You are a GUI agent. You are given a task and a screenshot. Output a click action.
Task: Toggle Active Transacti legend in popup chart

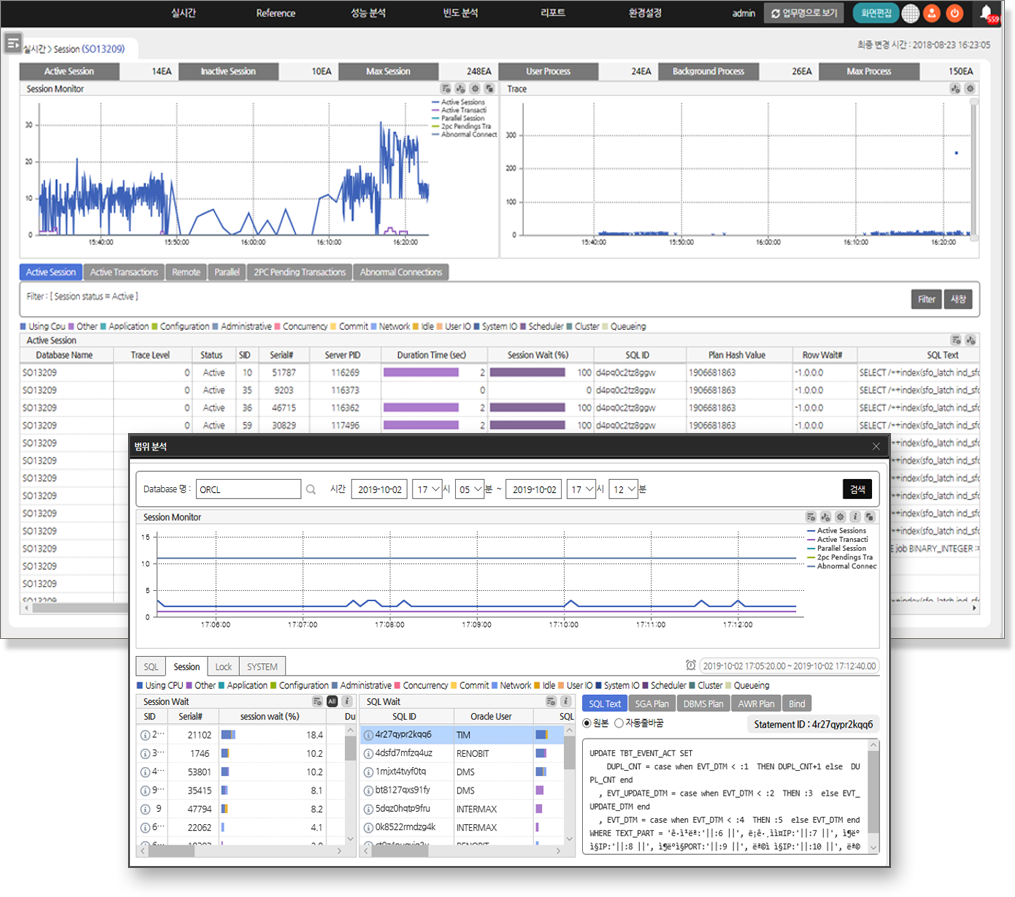pos(838,540)
